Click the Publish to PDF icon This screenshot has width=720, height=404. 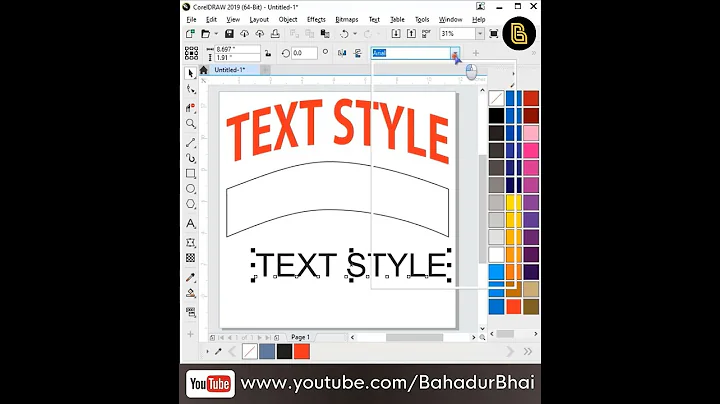pos(427,34)
